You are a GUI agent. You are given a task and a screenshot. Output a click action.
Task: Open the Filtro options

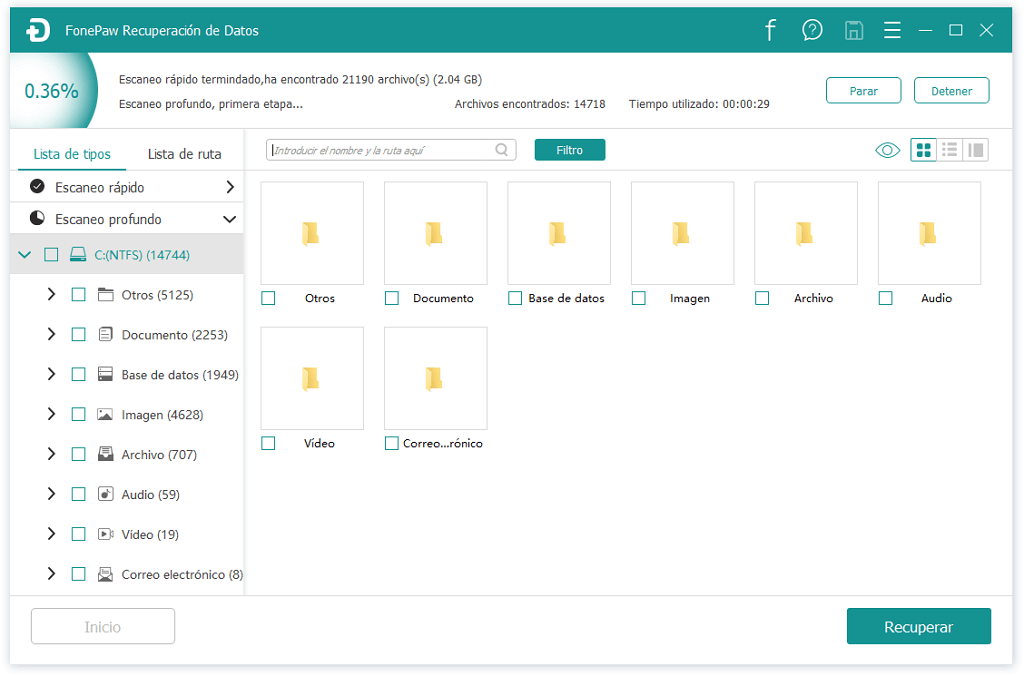[x=569, y=150]
